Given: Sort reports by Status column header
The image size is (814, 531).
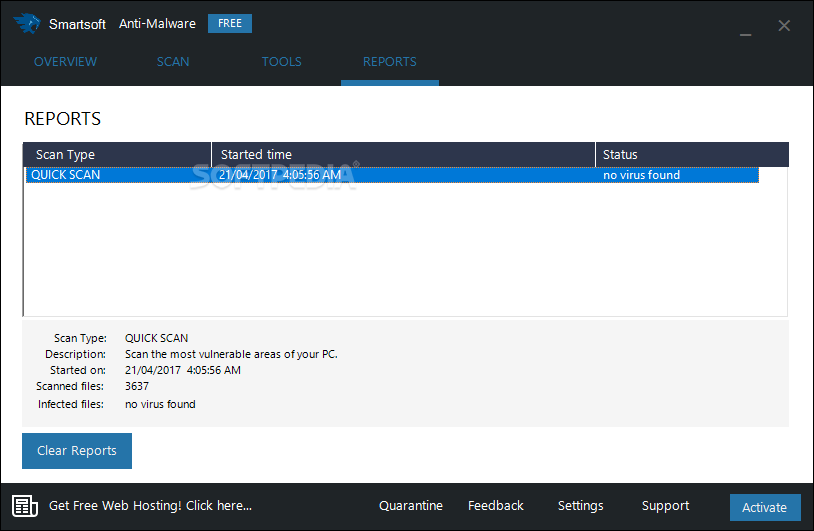Looking at the screenshot, I should (x=692, y=155).
